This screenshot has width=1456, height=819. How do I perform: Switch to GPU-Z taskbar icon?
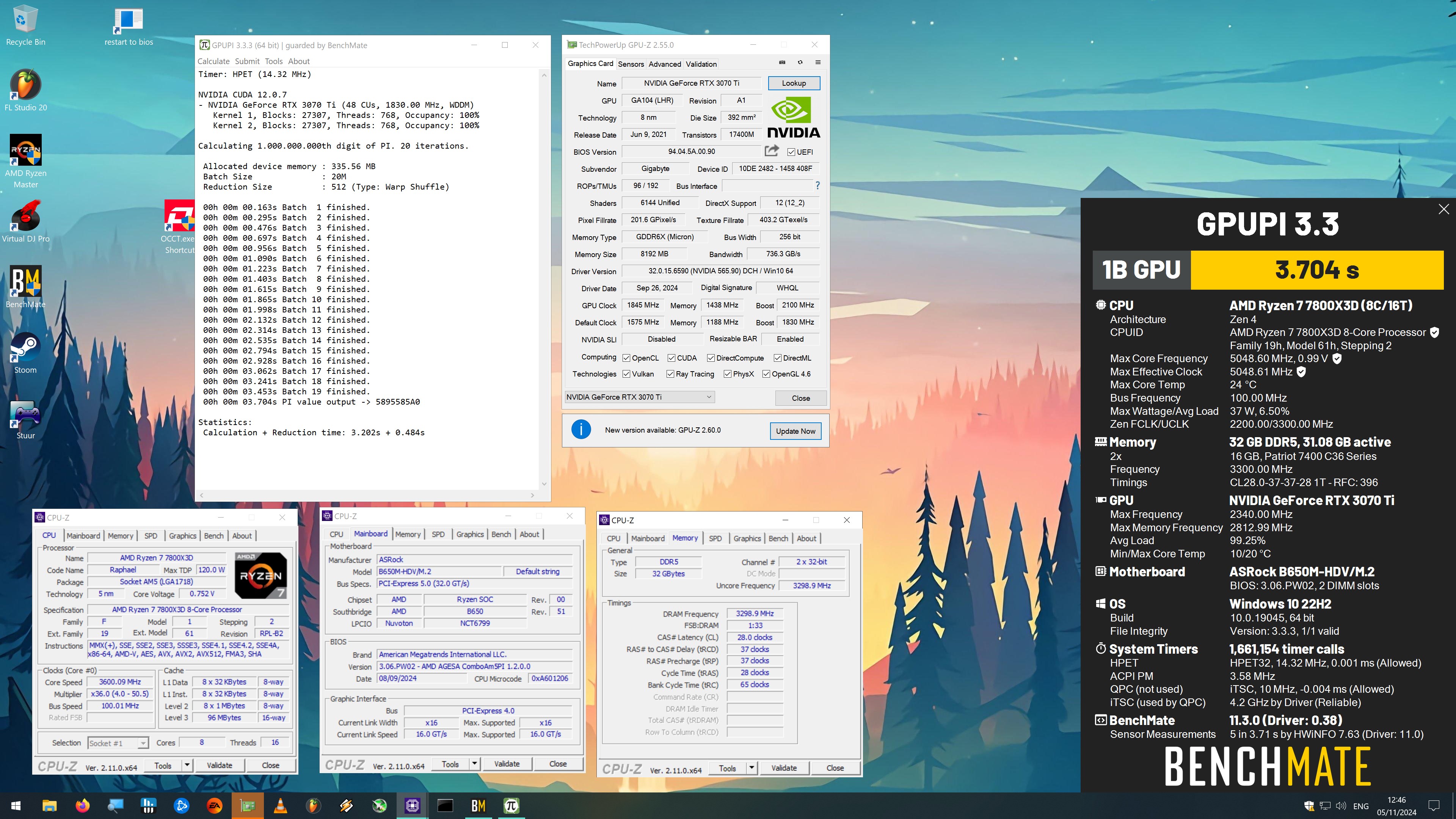248,805
